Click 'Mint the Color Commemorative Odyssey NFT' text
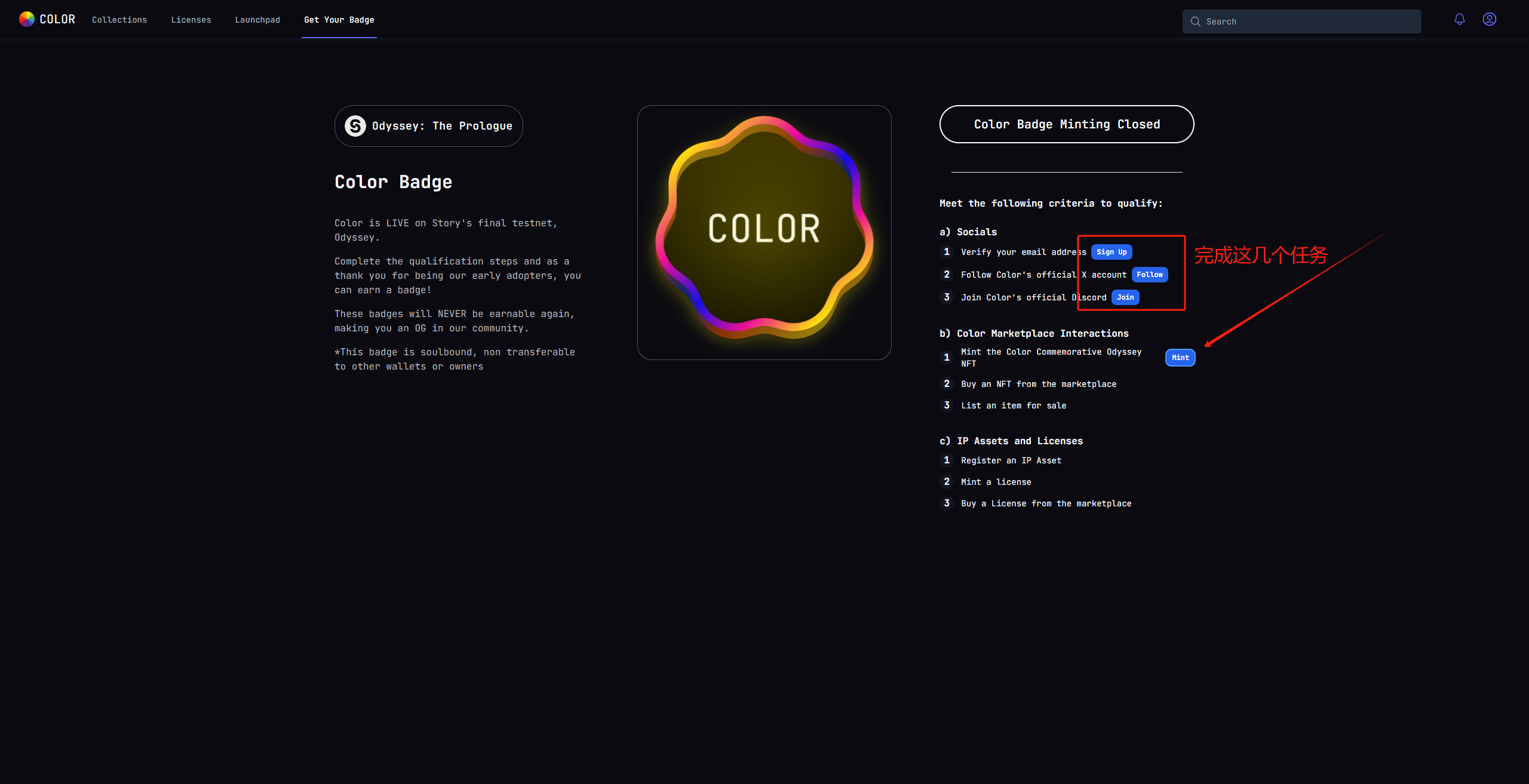 (1051, 358)
